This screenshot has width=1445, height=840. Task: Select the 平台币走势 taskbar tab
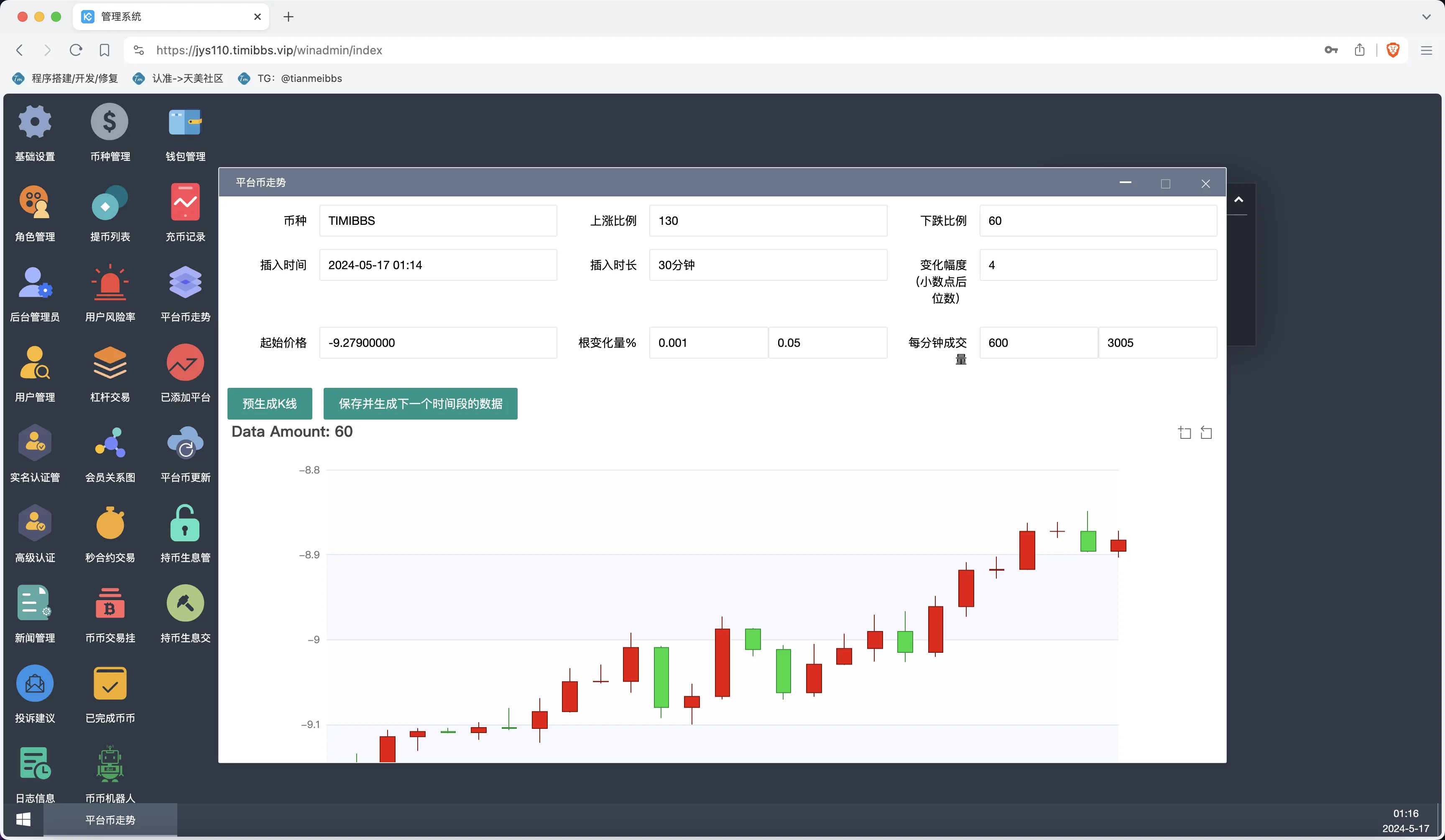pos(110,820)
